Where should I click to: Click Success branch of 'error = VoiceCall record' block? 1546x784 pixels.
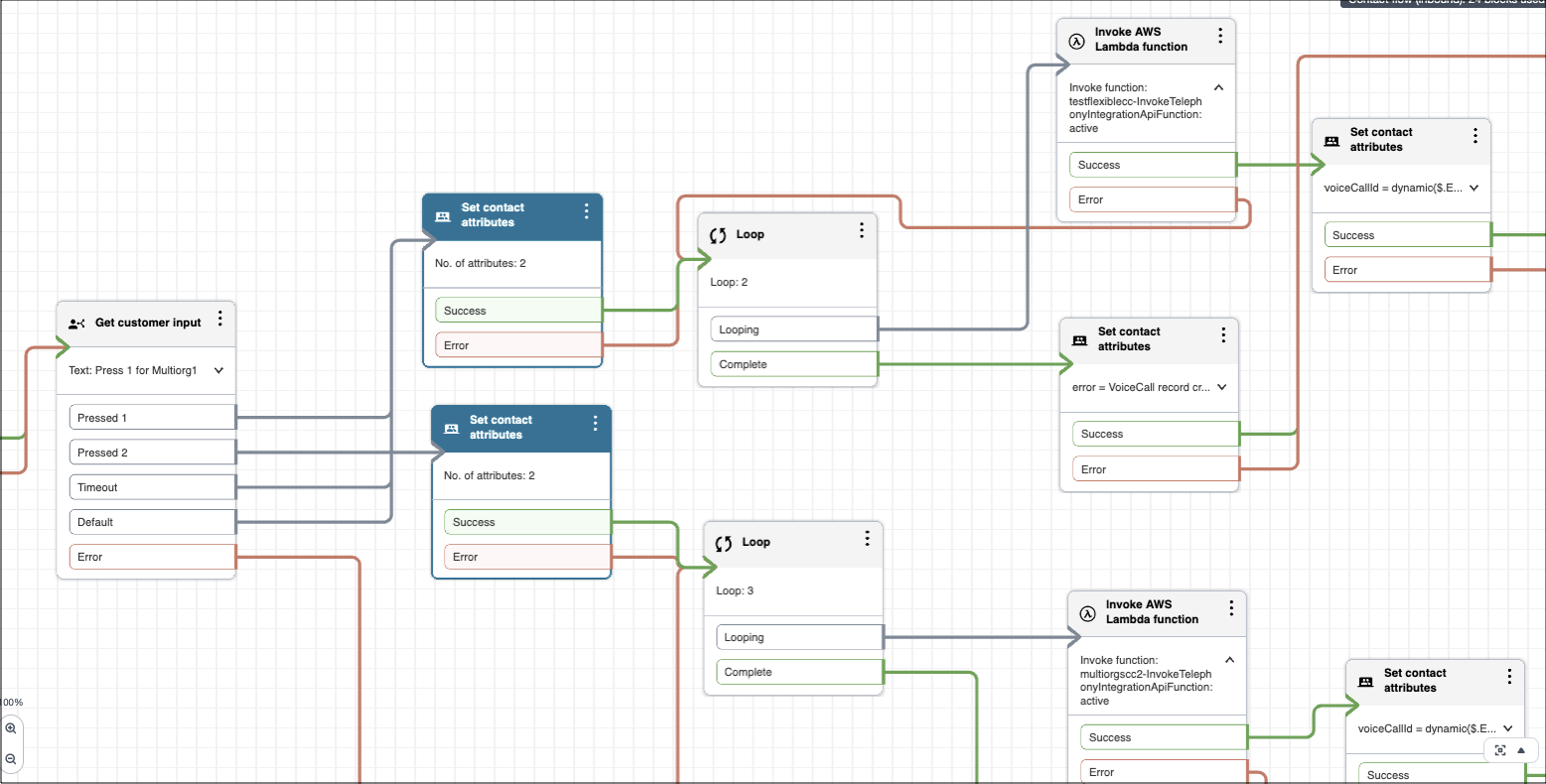[x=1156, y=434]
